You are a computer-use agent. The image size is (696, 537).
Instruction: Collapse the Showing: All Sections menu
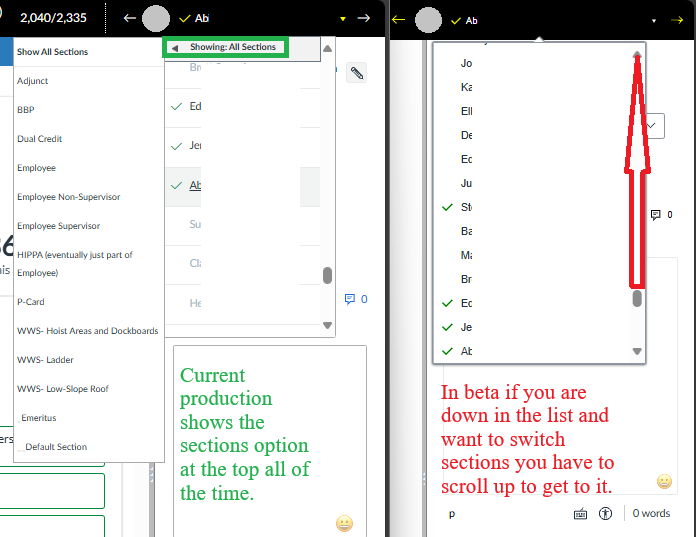(226, 47)
